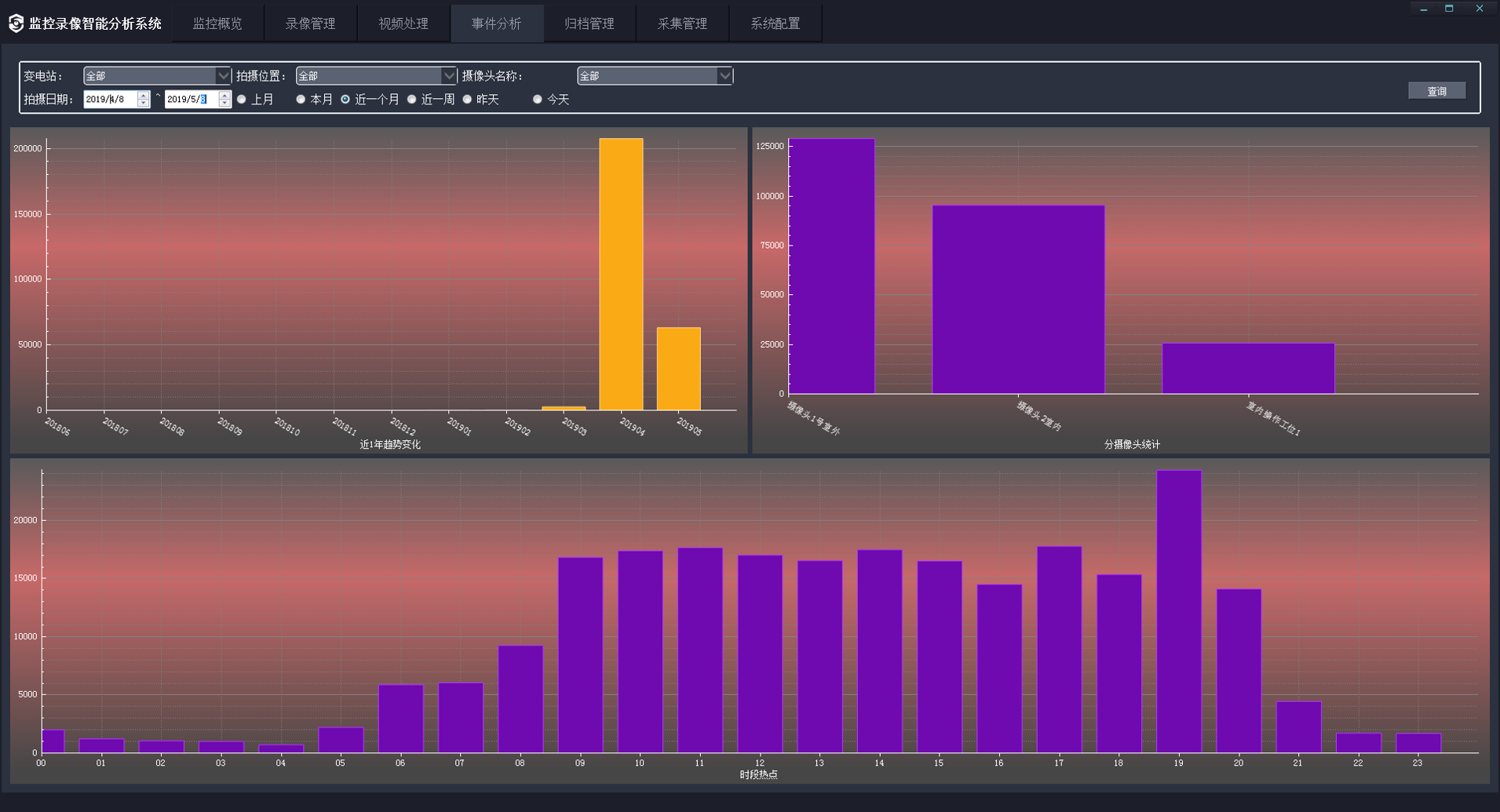Select the 近一个月 radio button
The height and width of the screenshot is (812, 1500).
point(345,99)
